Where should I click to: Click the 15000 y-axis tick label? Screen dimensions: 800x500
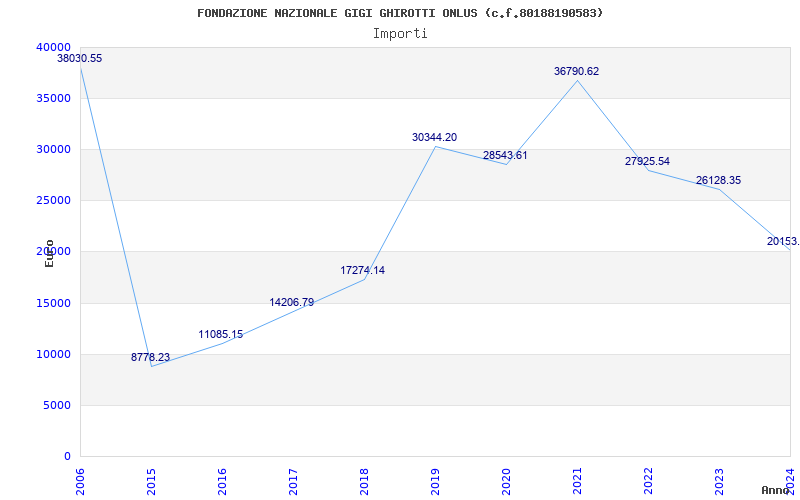click(x=53, y=303)
